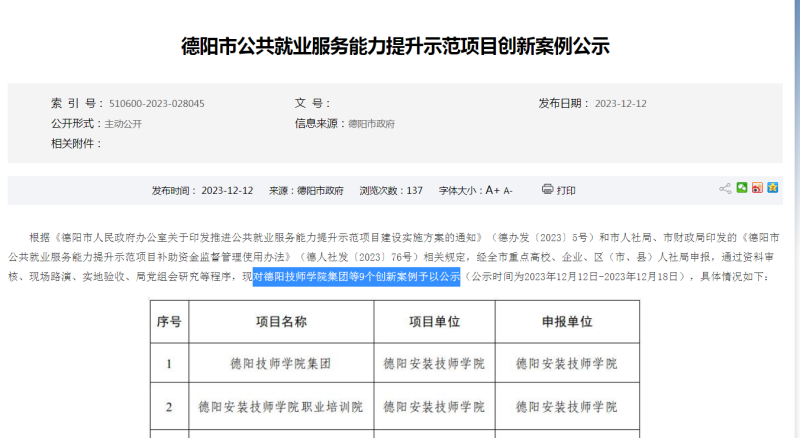Click the page title 德阳市公共就业服务能力提升示范项目创新案例公示
The image size is (800, 438).
[395, 46]
